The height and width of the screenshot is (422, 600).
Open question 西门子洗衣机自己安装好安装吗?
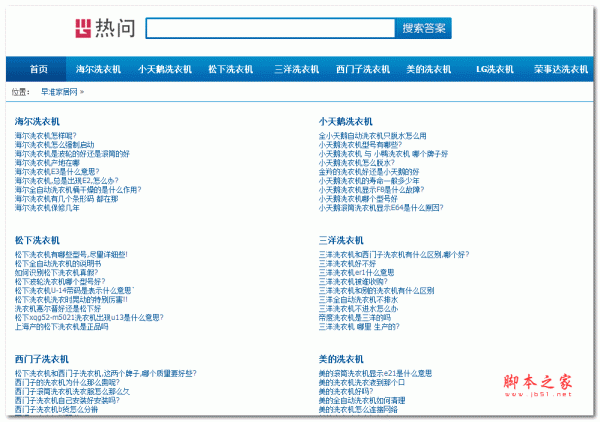[67, 400]
